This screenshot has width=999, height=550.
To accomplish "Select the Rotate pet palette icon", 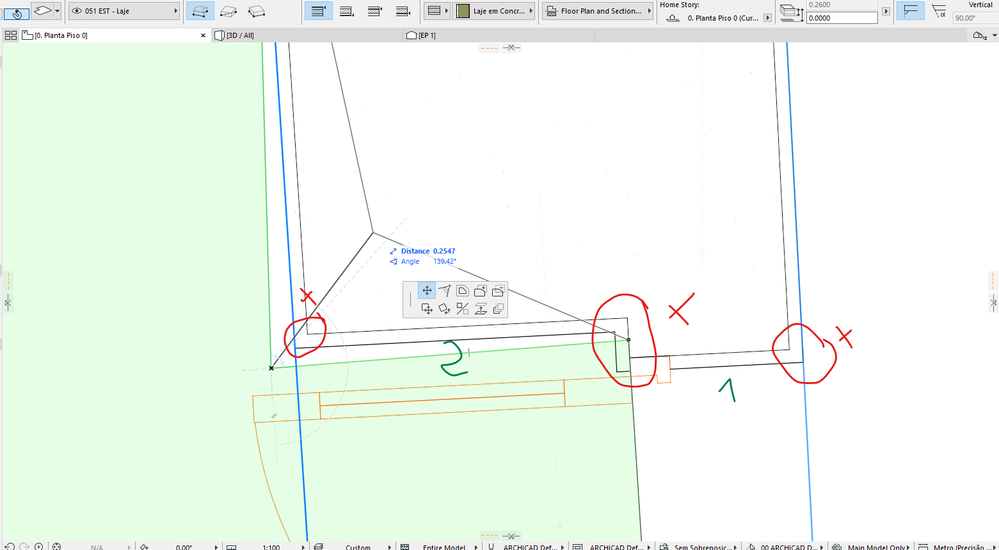I will pyautogui.click(x=445, y=309).
